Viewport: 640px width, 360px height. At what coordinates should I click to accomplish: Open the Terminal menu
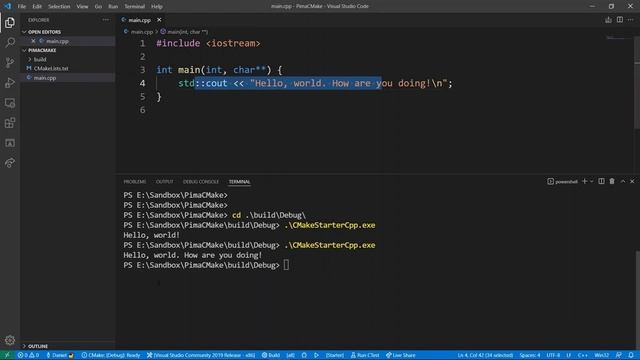click(x=135, y=6)
